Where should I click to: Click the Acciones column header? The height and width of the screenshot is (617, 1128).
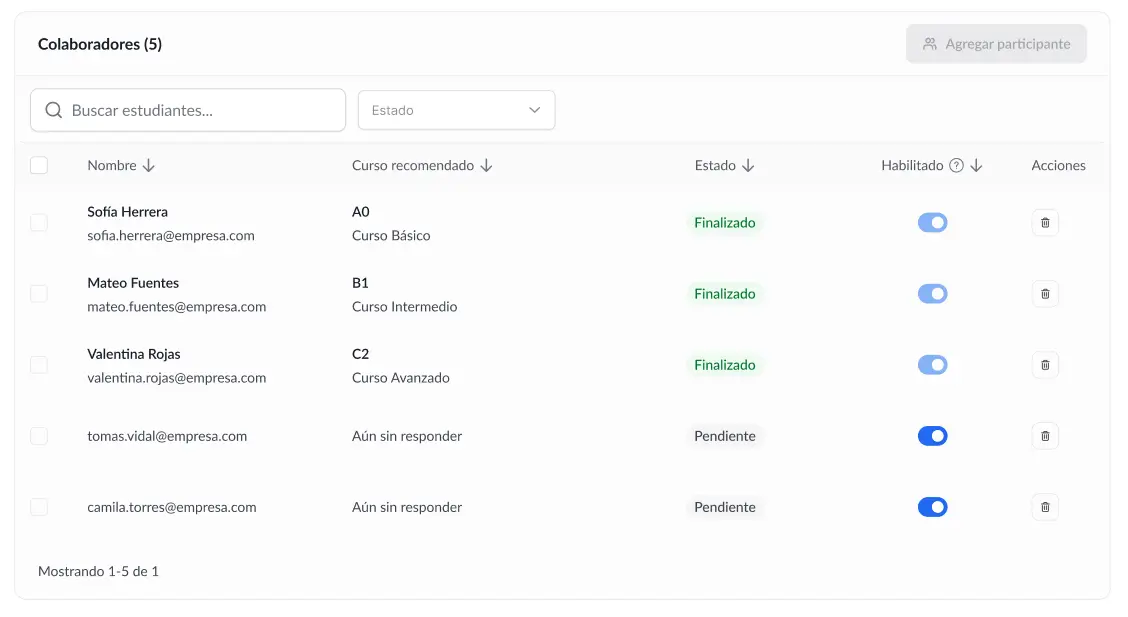pyautogui.click(x=1058, y=165)
